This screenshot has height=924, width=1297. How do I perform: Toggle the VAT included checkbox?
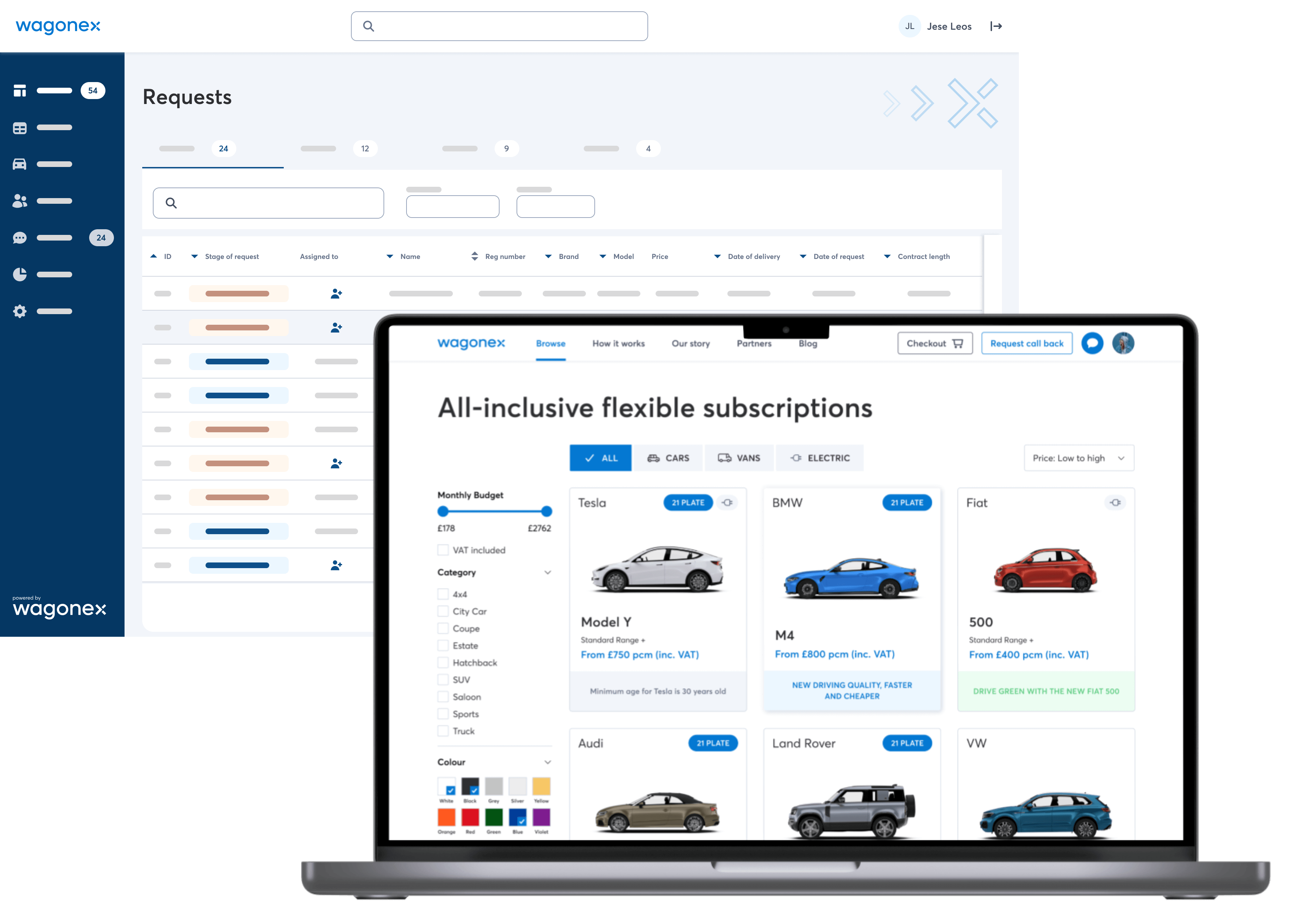click(x=443, y=550)
